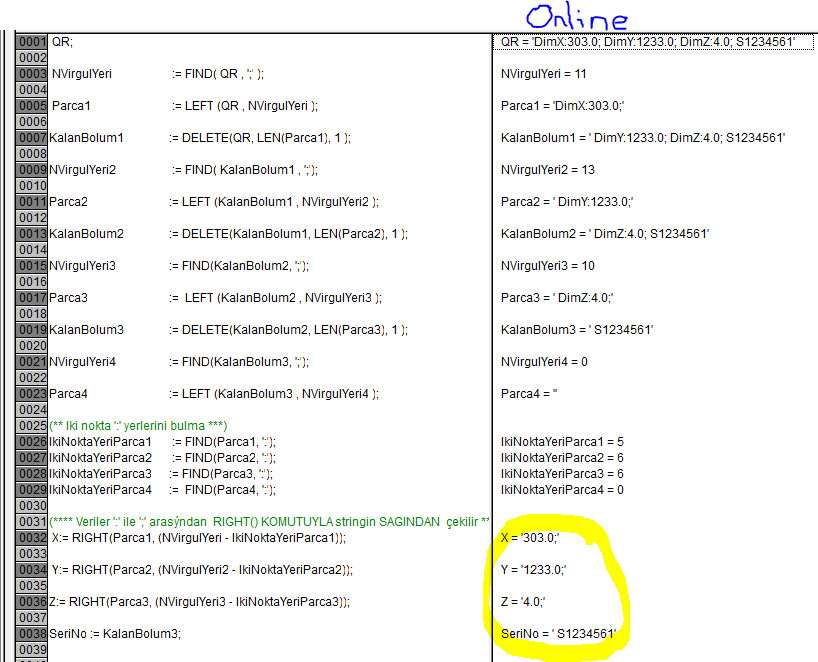Click the 'FIND(KalanBolum3, ';');' expression
Screen dimensions: 818x662
click(x=245, y=362)
